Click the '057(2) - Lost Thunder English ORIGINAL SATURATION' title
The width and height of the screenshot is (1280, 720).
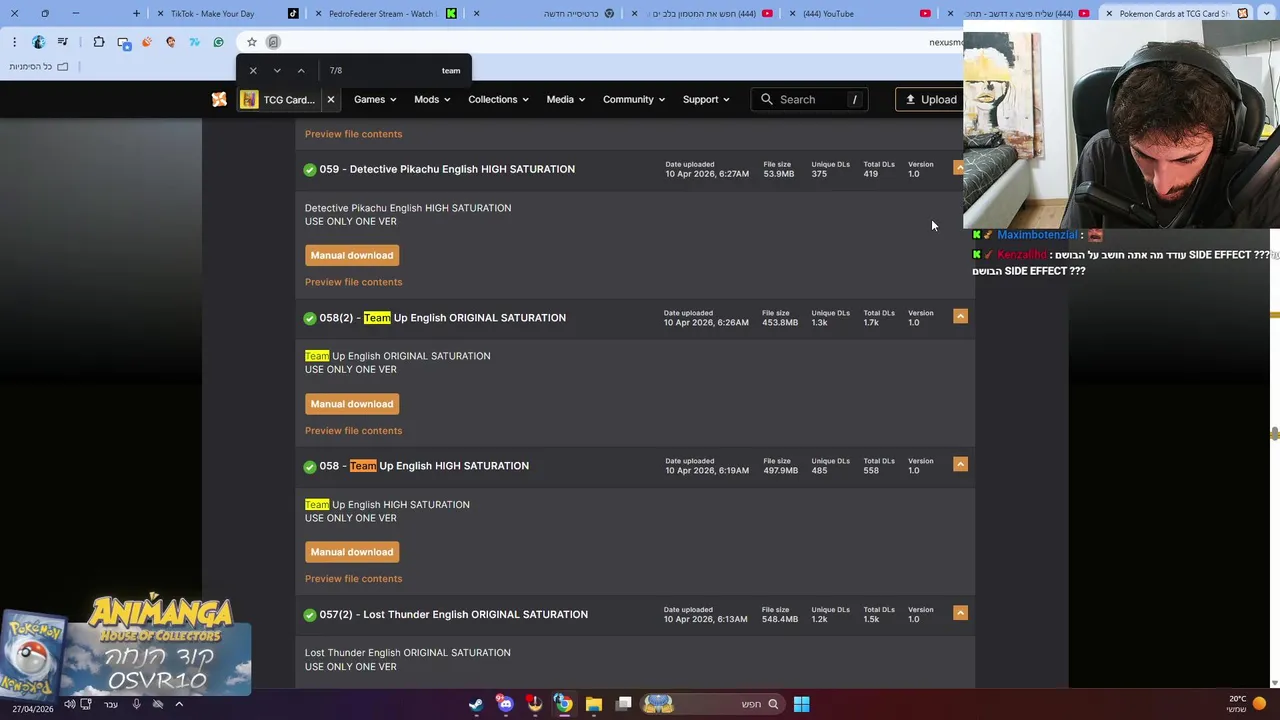[x=453, y=614]
